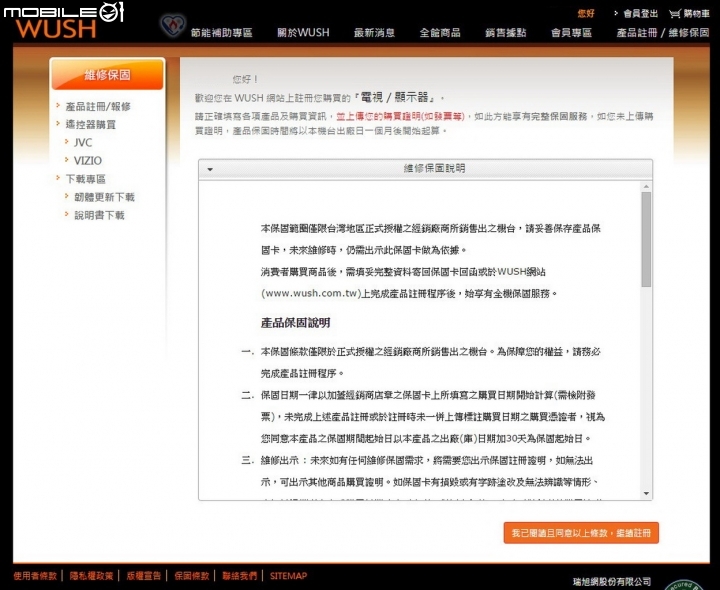The width and height of the screenshot is (720, 590).
Task: Open 節能補助專區 menu
Action: 222,33
